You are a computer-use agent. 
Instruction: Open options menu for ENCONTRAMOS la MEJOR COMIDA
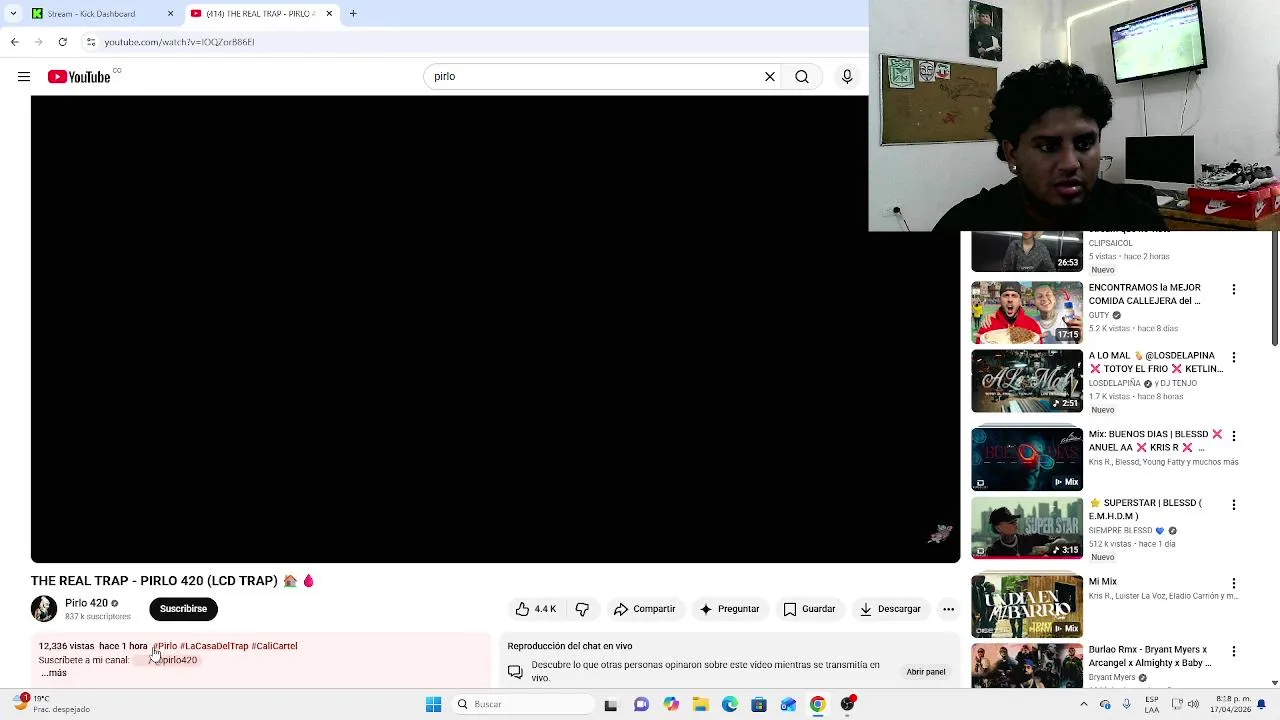tap(1234, 289)
